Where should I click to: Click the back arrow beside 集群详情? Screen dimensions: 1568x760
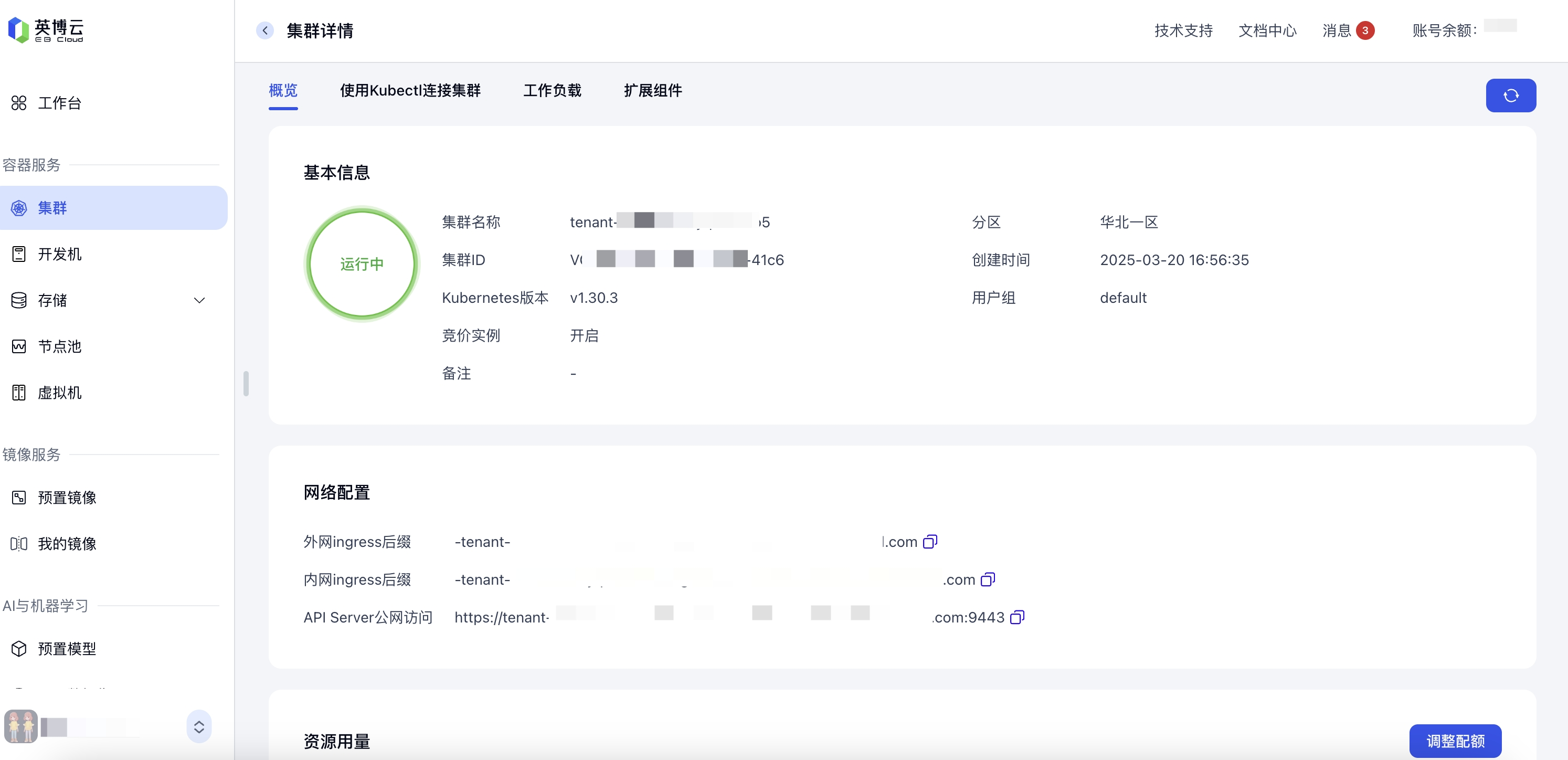coord(265,30)
